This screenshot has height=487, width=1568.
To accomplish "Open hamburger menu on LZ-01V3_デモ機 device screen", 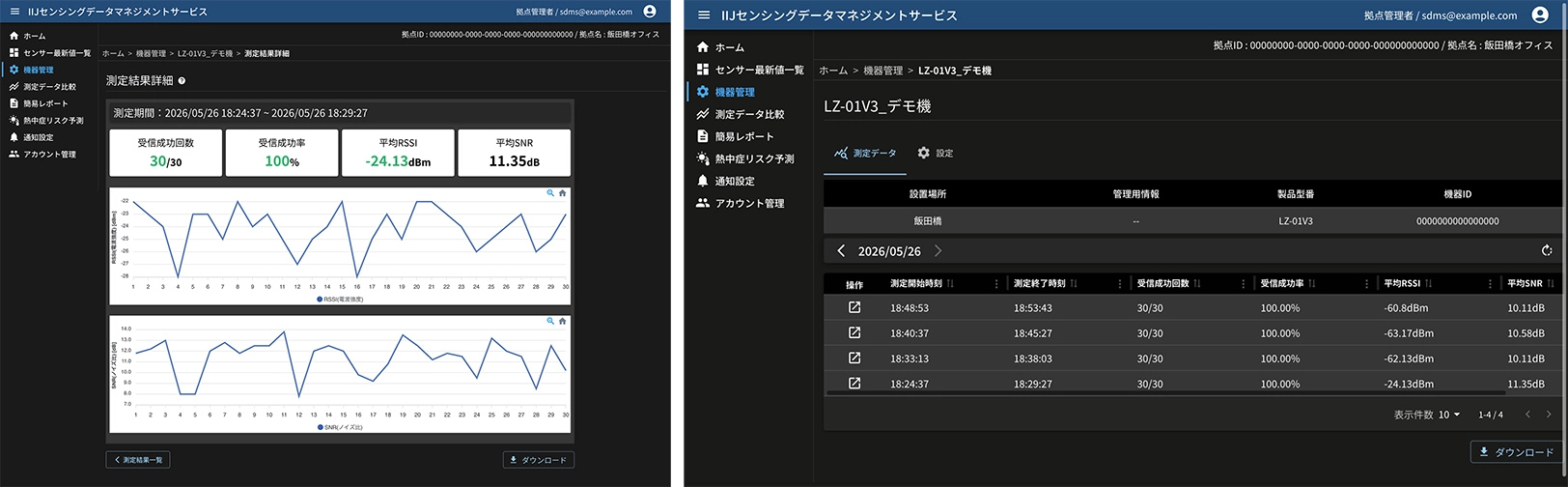I will (704, 15).
